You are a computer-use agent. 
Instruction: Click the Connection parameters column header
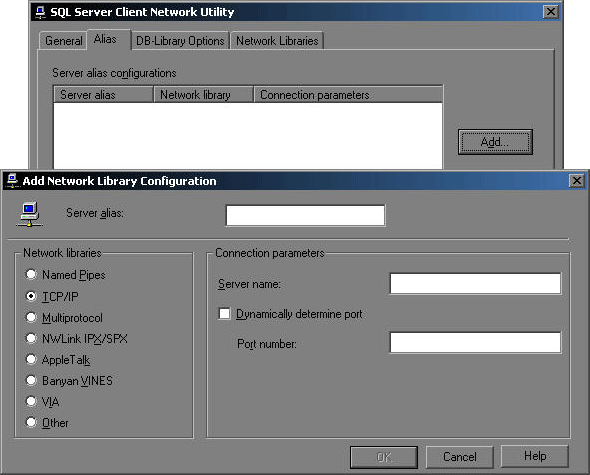coord(348,94)
